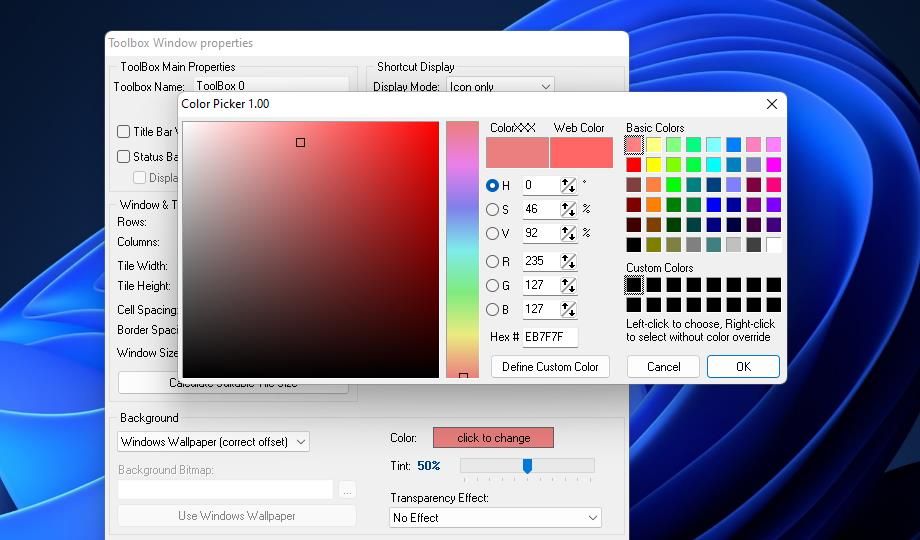
Task: Click the Web Color preview swatch
Action: tap(581, 153)
